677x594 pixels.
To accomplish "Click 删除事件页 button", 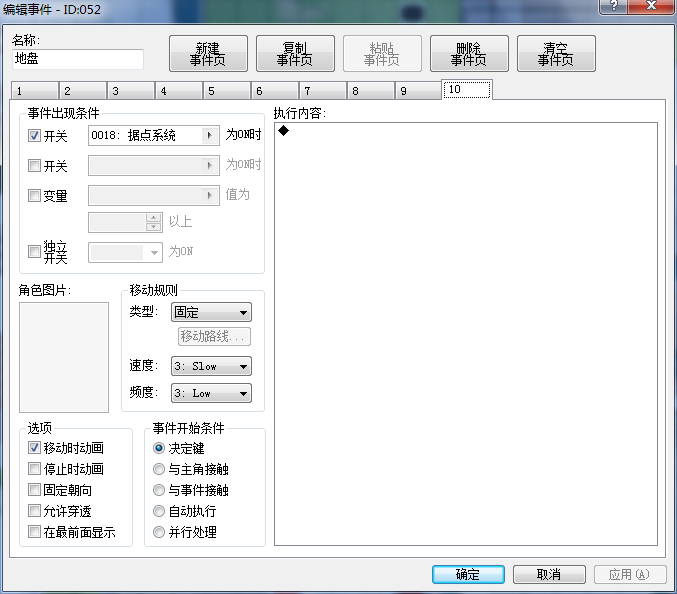I will pyautogui.click(x=469, y=54).
